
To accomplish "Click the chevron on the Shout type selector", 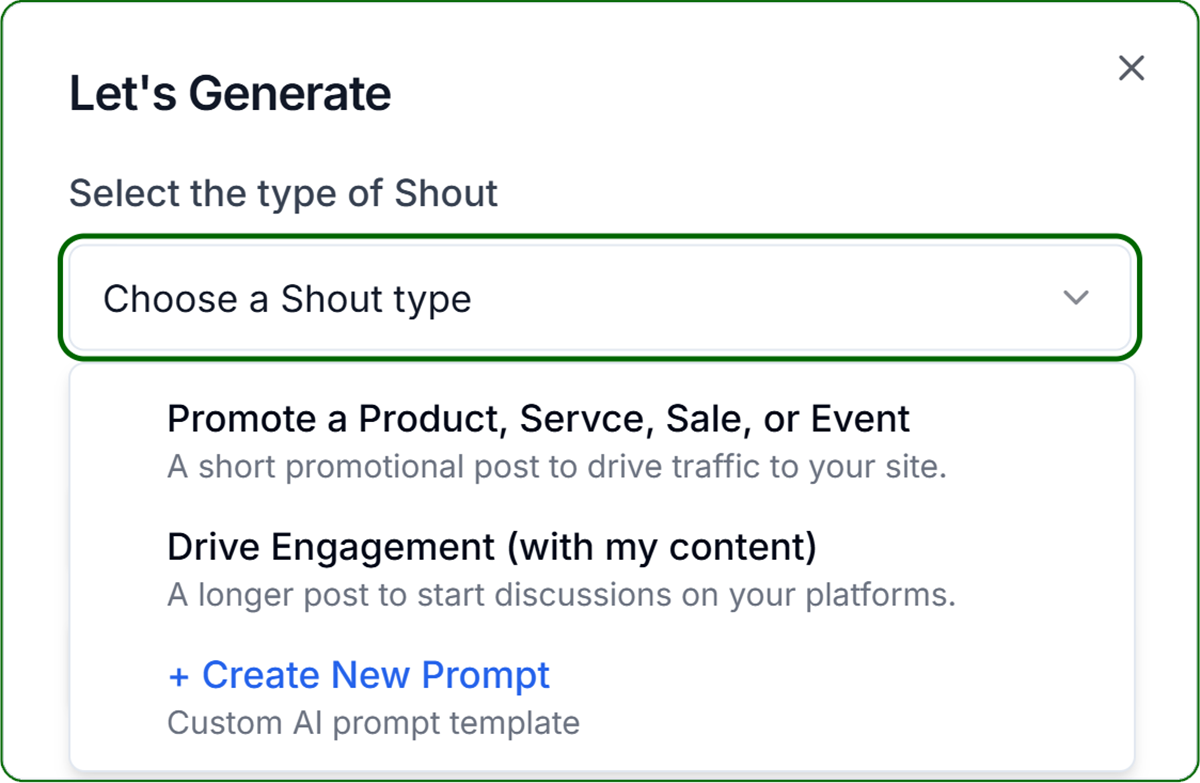I will [x=1076, y=297].
